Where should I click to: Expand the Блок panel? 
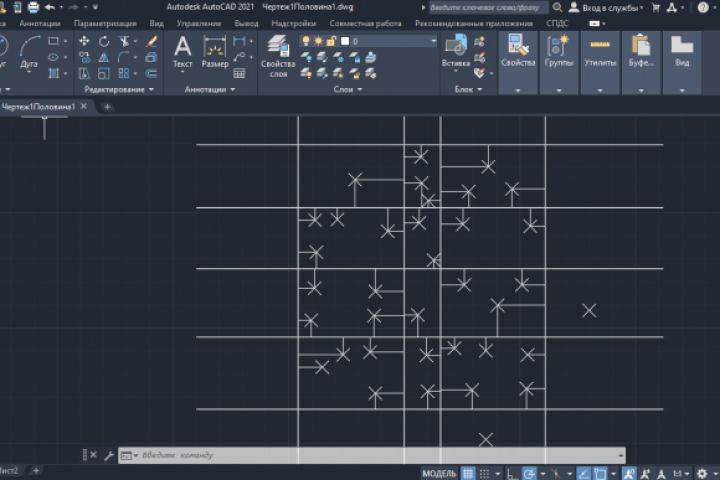[x=468, y=90]
